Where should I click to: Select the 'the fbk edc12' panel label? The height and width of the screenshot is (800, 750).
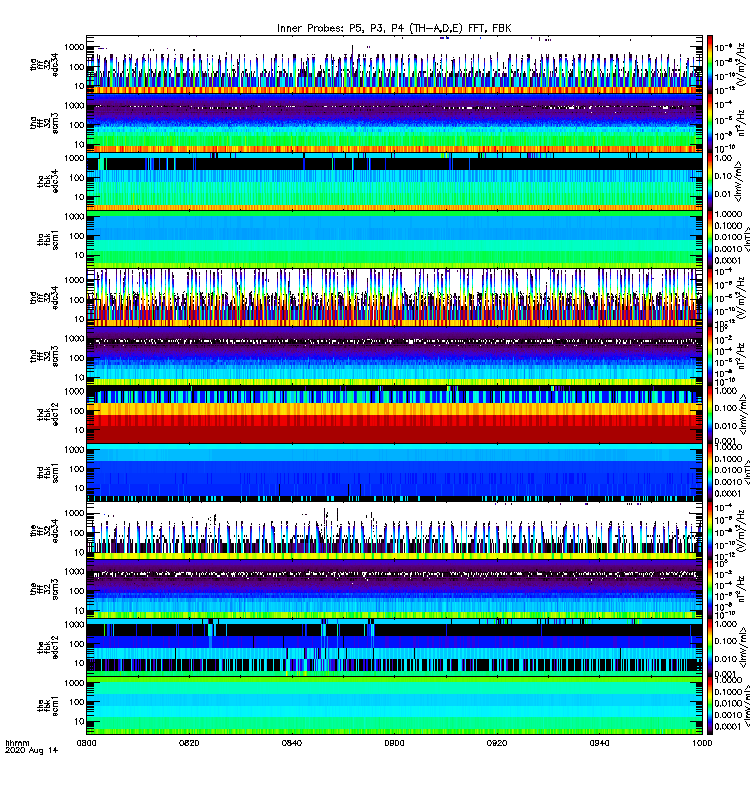pos(48,647)
